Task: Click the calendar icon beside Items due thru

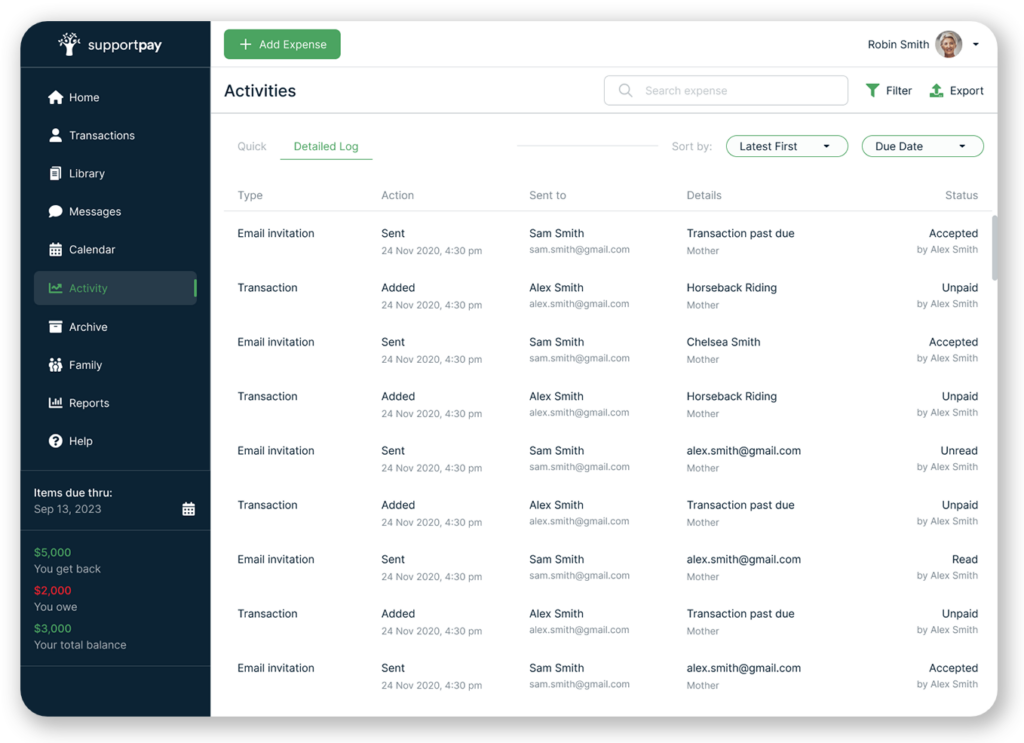Action: 188,507
